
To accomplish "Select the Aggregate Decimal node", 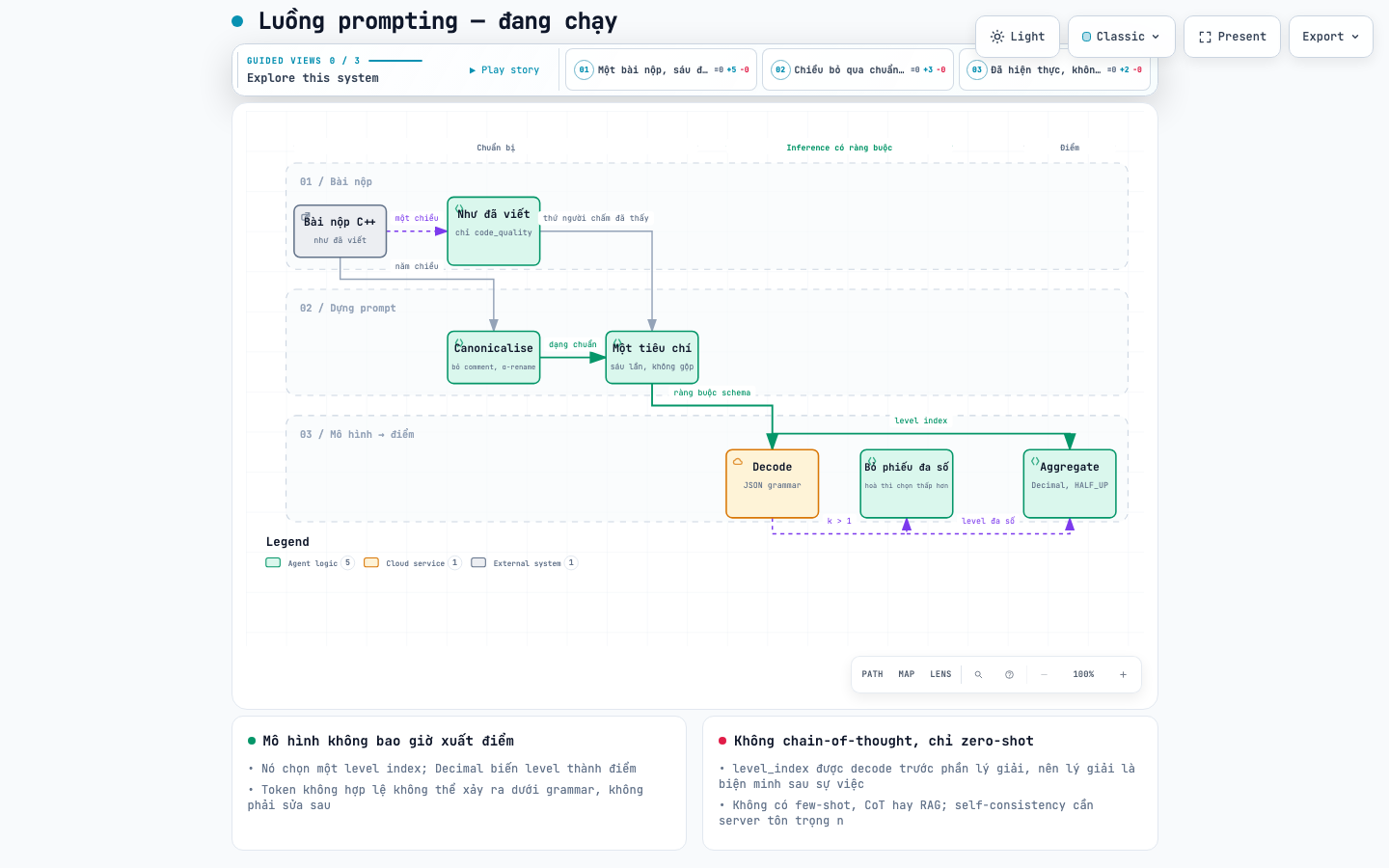I will [x=1070, y=484].
